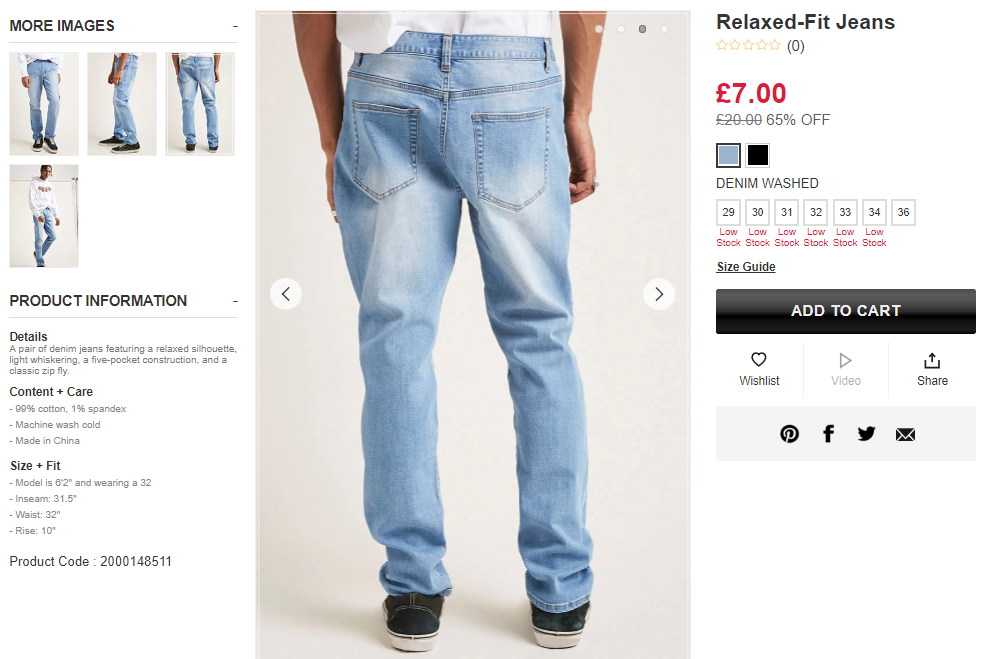The image size is (981, 659).
Task: Email the product using envelope icon
Action: pyautogui.click(x=905, y=434)
